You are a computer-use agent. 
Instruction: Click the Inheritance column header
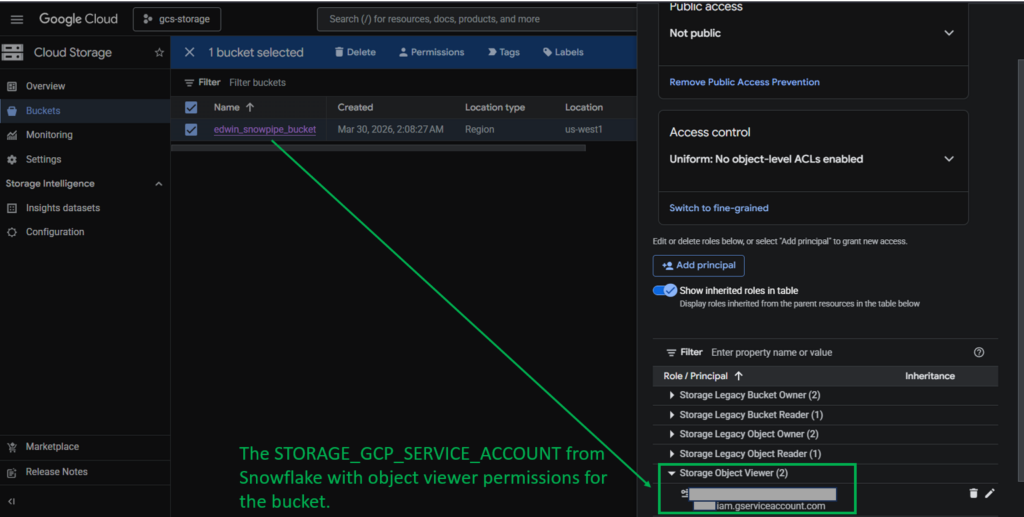pos(929,376)
